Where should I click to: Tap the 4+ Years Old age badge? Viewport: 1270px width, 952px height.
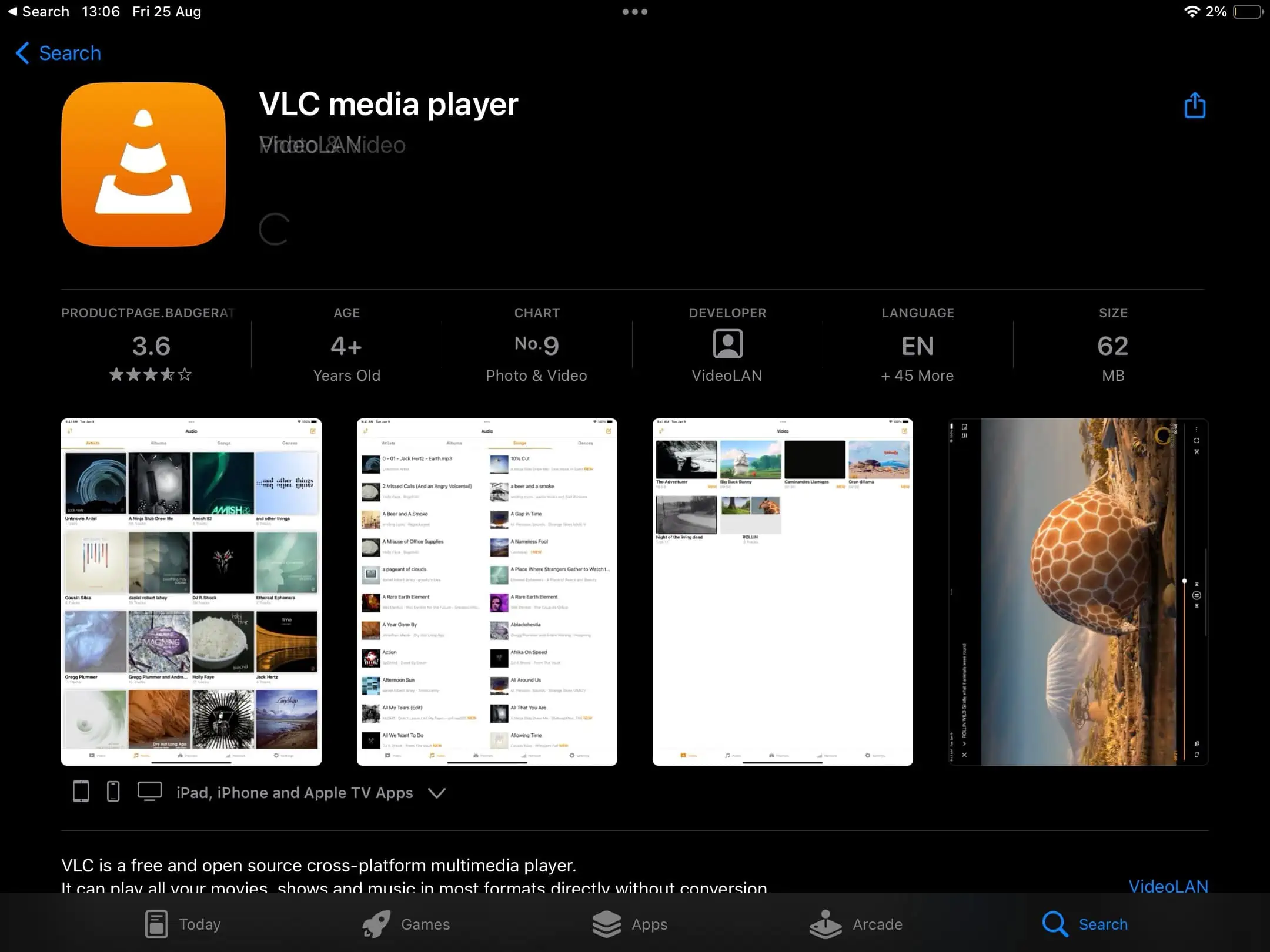pyautogui.click(x=347, y=346)
